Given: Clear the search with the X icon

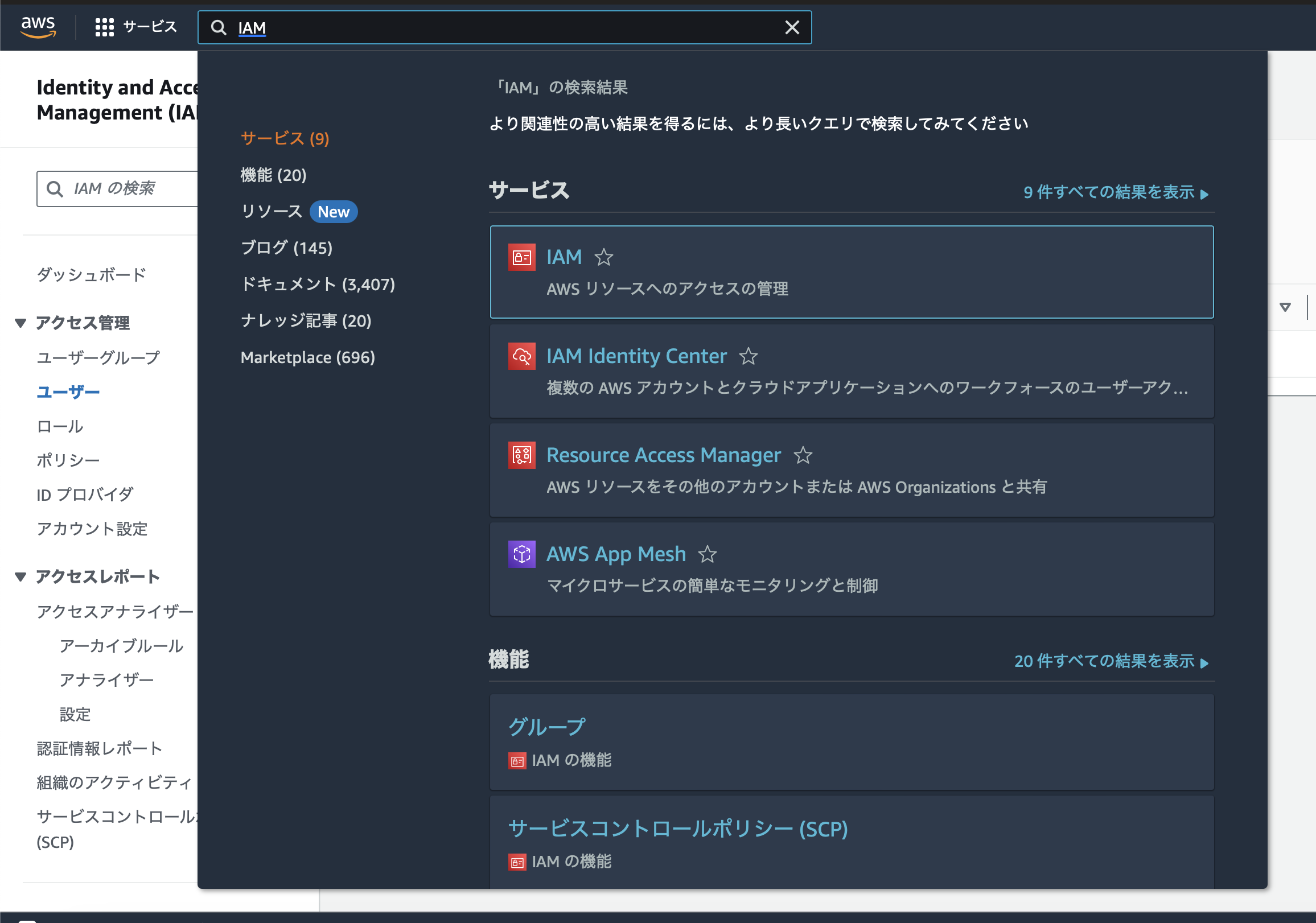Looking at the screenshot, I should (x=792, y=27).
